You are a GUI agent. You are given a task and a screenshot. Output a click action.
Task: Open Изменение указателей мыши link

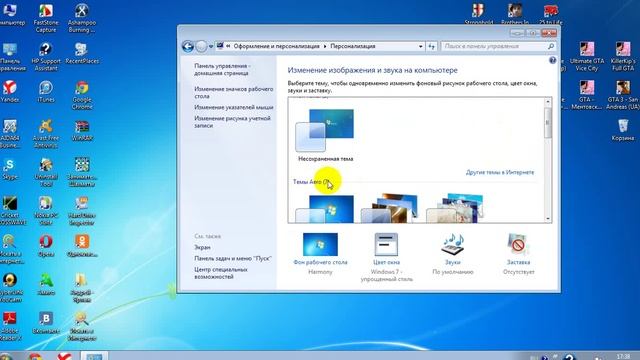point(233,107)
